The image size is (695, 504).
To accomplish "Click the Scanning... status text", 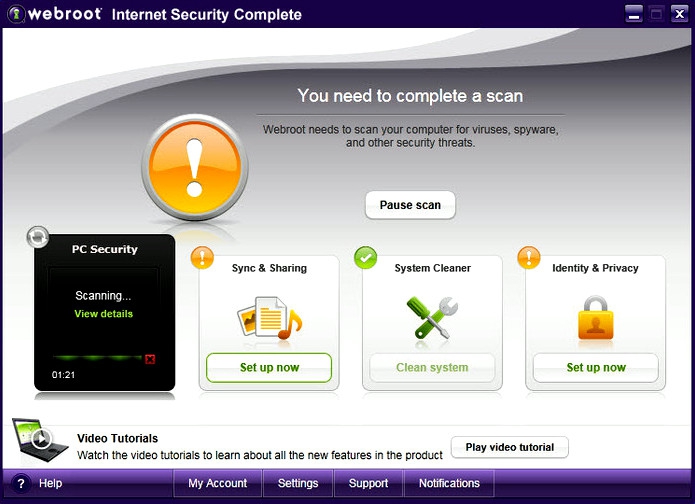I will (103, 296).
